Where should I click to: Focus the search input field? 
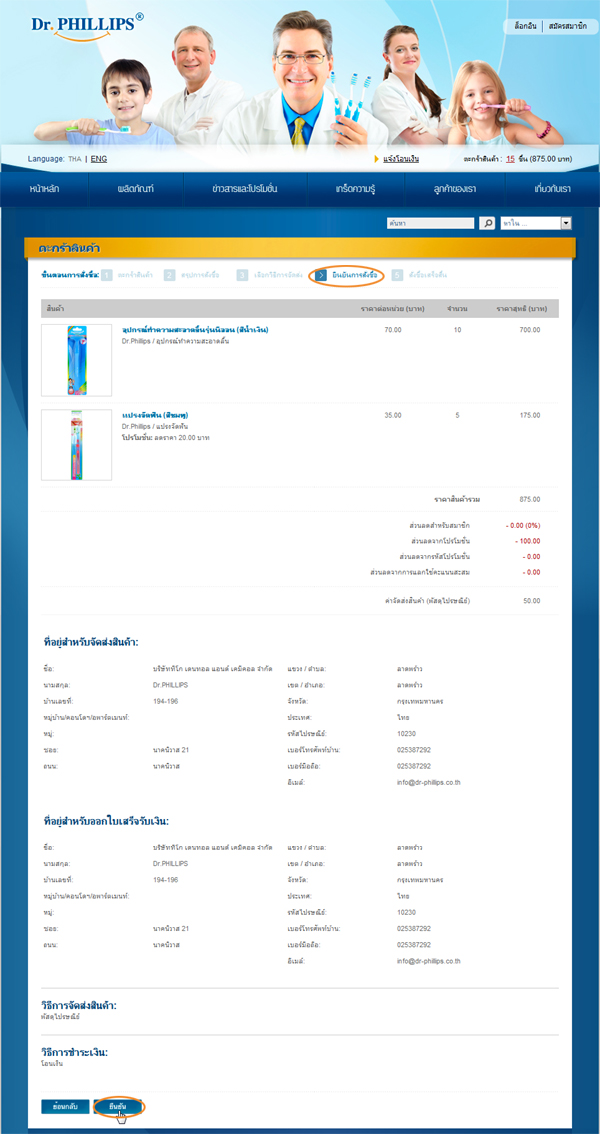[430, 224]
